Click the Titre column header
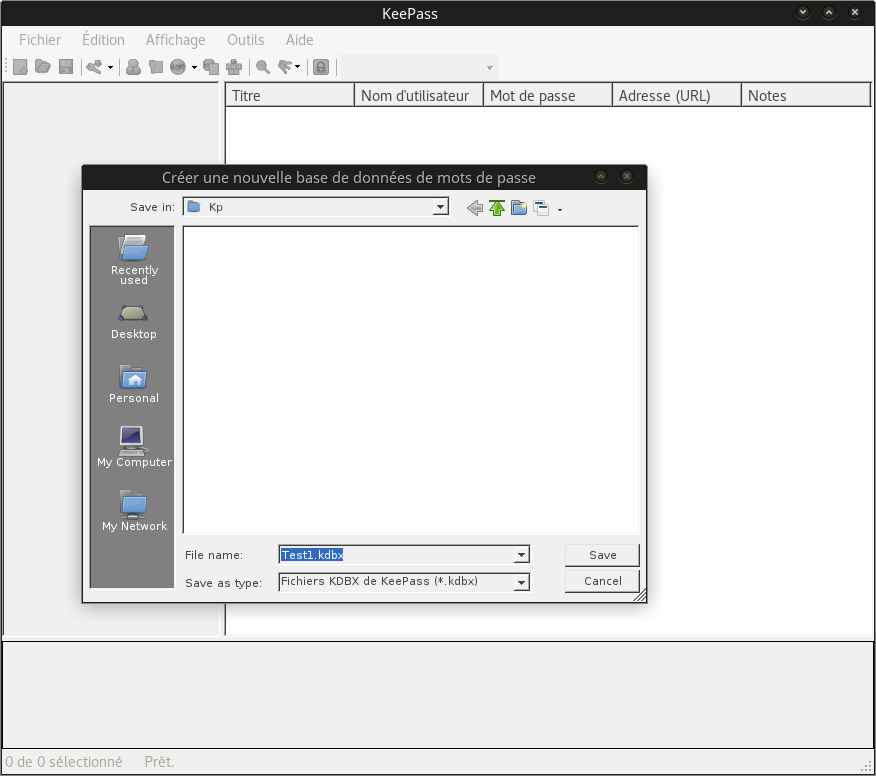Viewport: 876px width, 776px height. click(x=290, y=96)
